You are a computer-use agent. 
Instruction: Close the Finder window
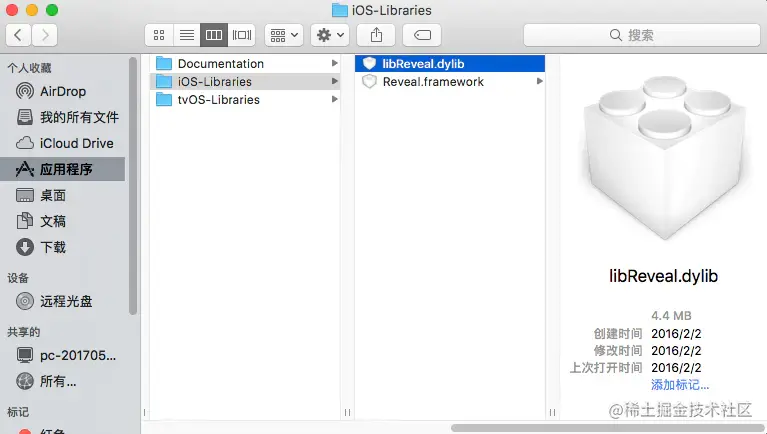point(12,10)
